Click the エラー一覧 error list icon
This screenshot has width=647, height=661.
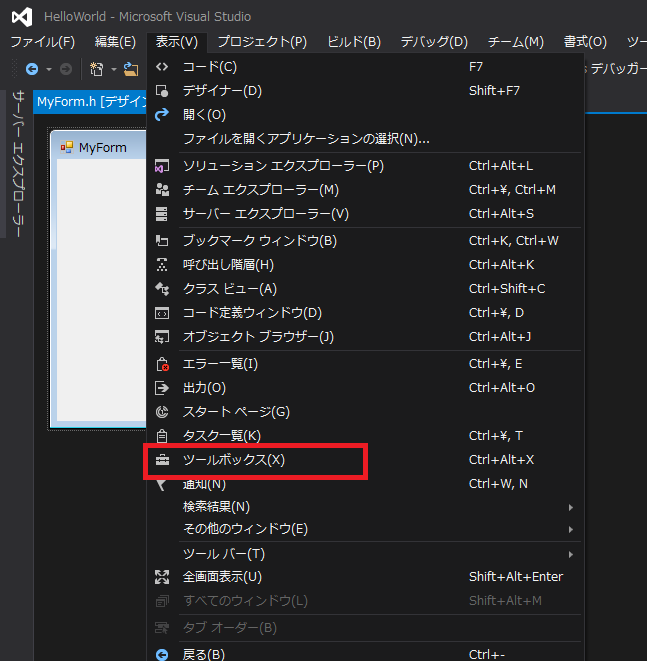[162, 364]
